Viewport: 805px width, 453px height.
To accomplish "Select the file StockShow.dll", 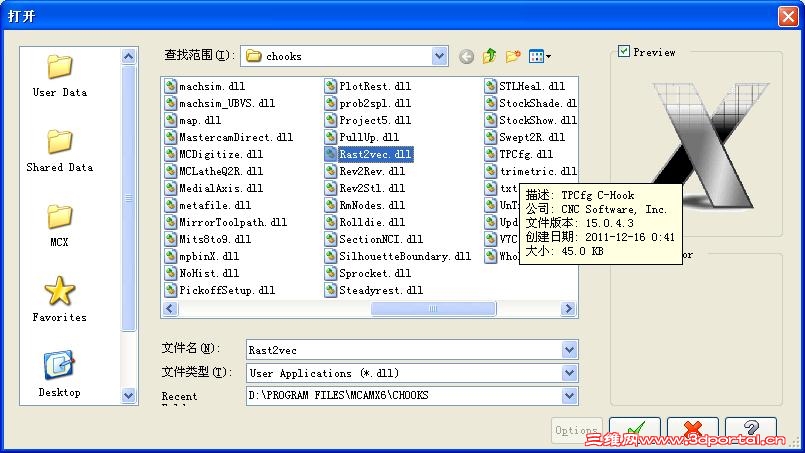I will (x=531, y=120).
